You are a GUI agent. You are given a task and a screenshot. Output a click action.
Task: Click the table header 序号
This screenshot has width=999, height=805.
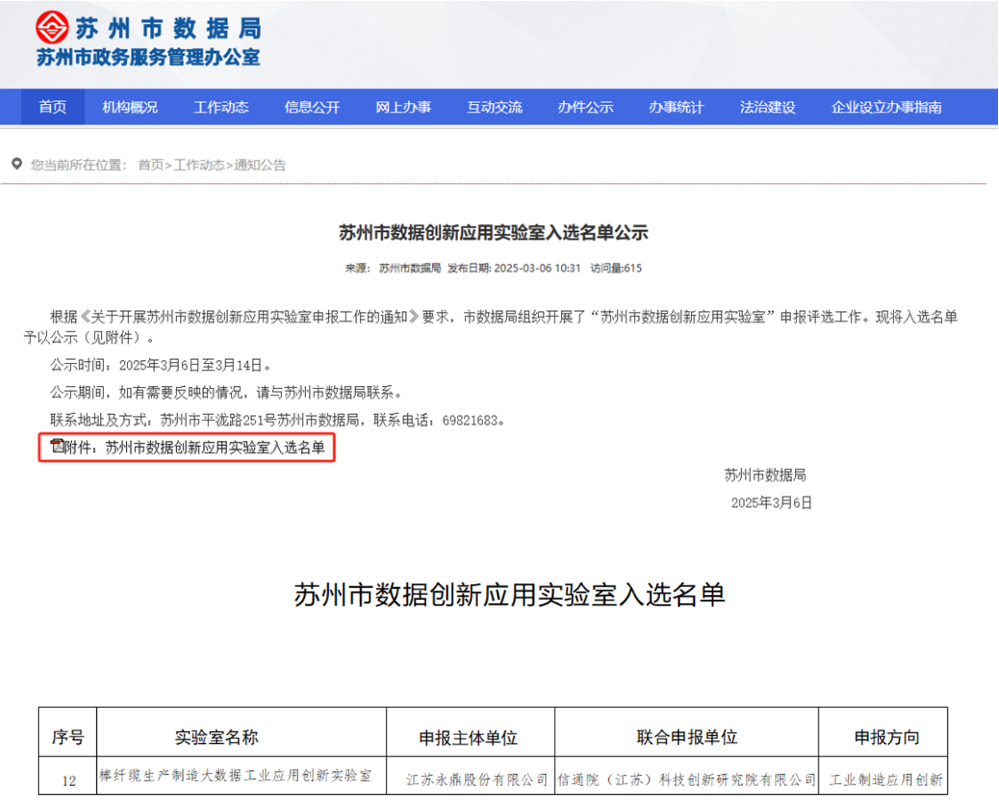68,737
